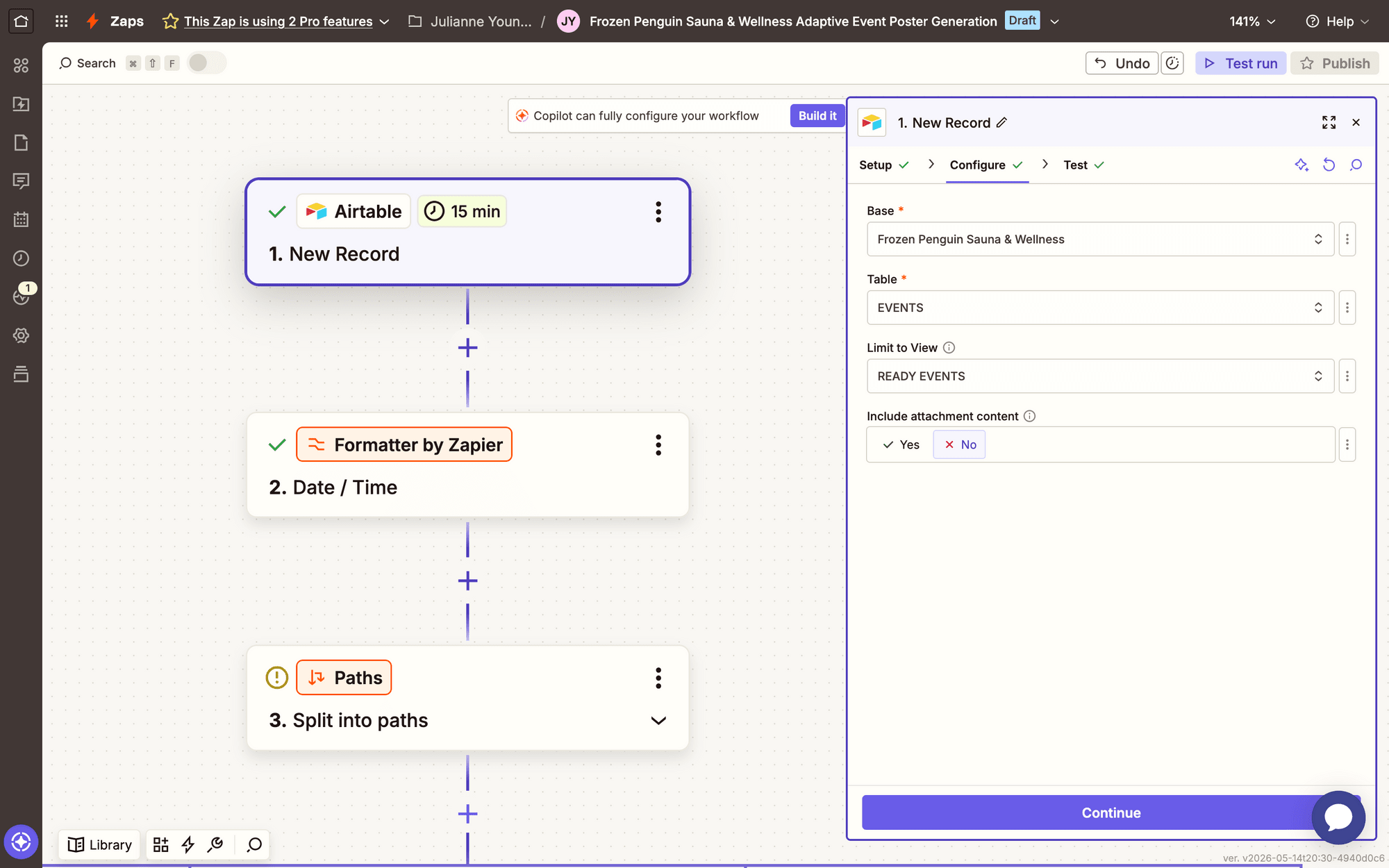This screenshot has width=1389, height=868.
Task: Click the Zaps lightning bolt icon
Action: [x=92, y=21]
